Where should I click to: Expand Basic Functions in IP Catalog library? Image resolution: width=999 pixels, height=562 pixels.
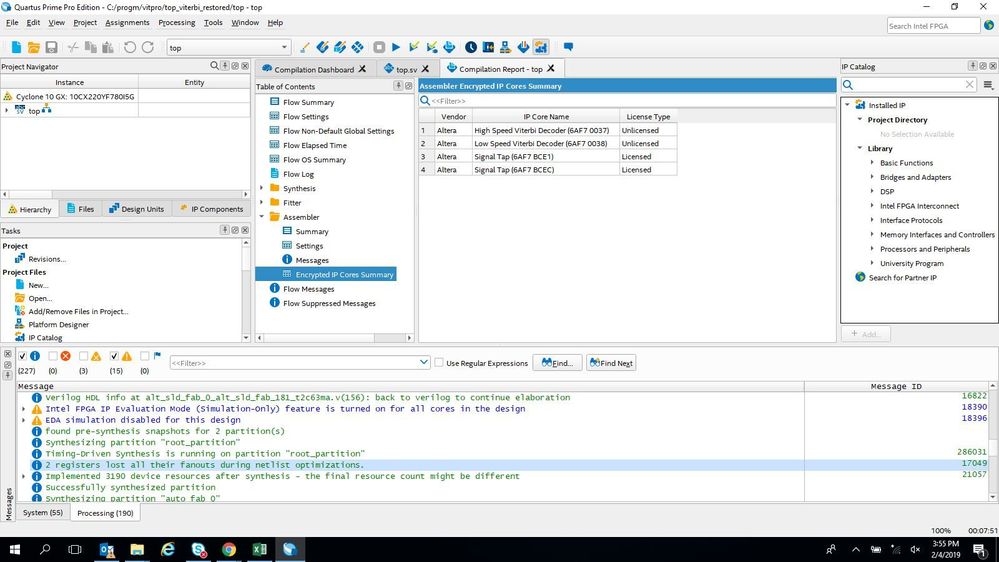(x=872, y=163)
